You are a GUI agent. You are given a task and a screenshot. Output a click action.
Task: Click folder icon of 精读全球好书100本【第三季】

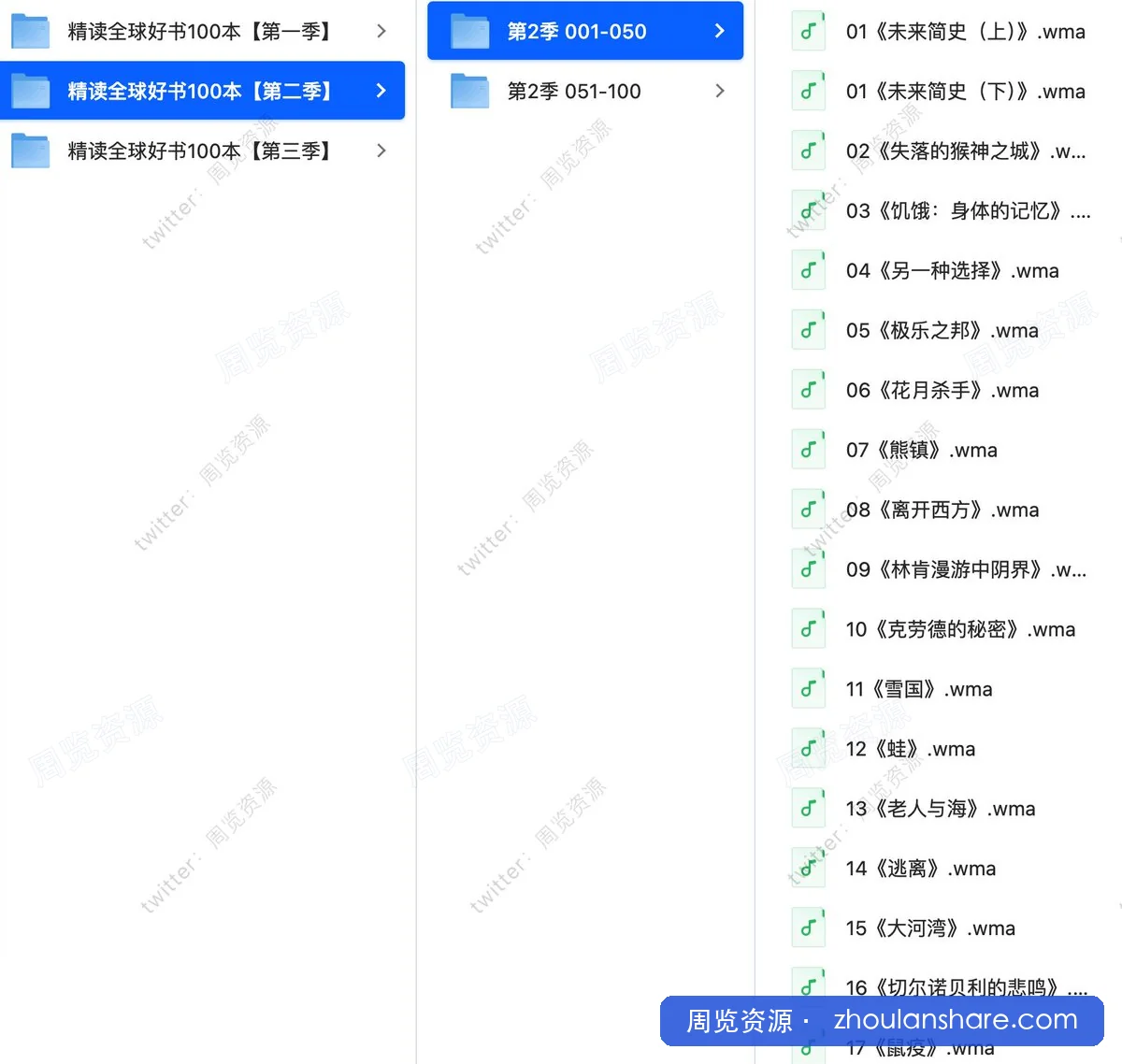coord(31,151)
